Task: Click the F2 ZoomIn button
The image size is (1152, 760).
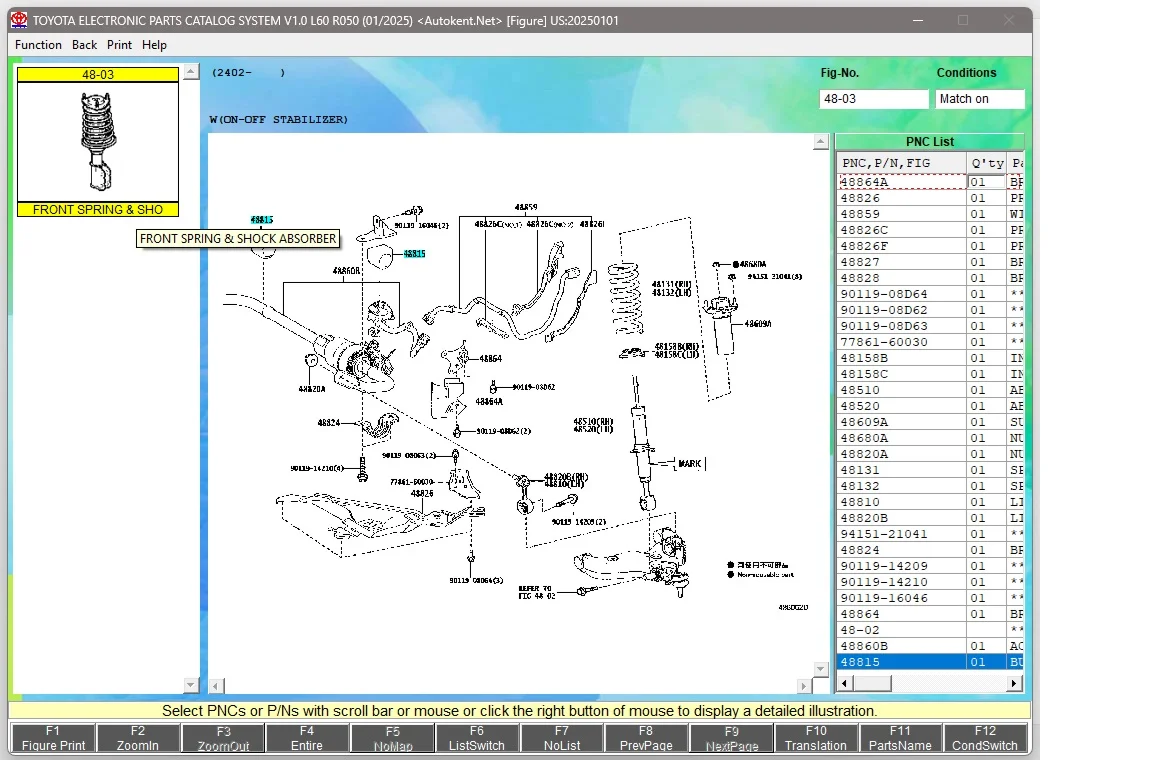Action: pyautogui.click(x=137, y=738)
